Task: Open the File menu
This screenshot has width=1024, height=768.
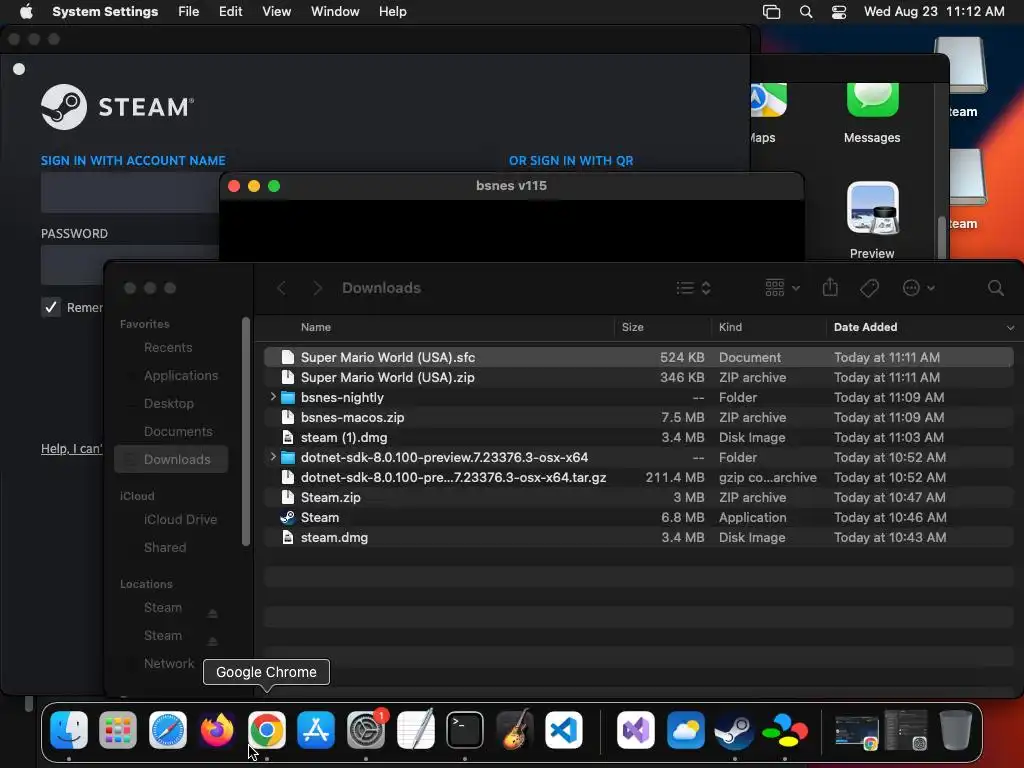Action: pyautogui.click(x=189, y=12)
